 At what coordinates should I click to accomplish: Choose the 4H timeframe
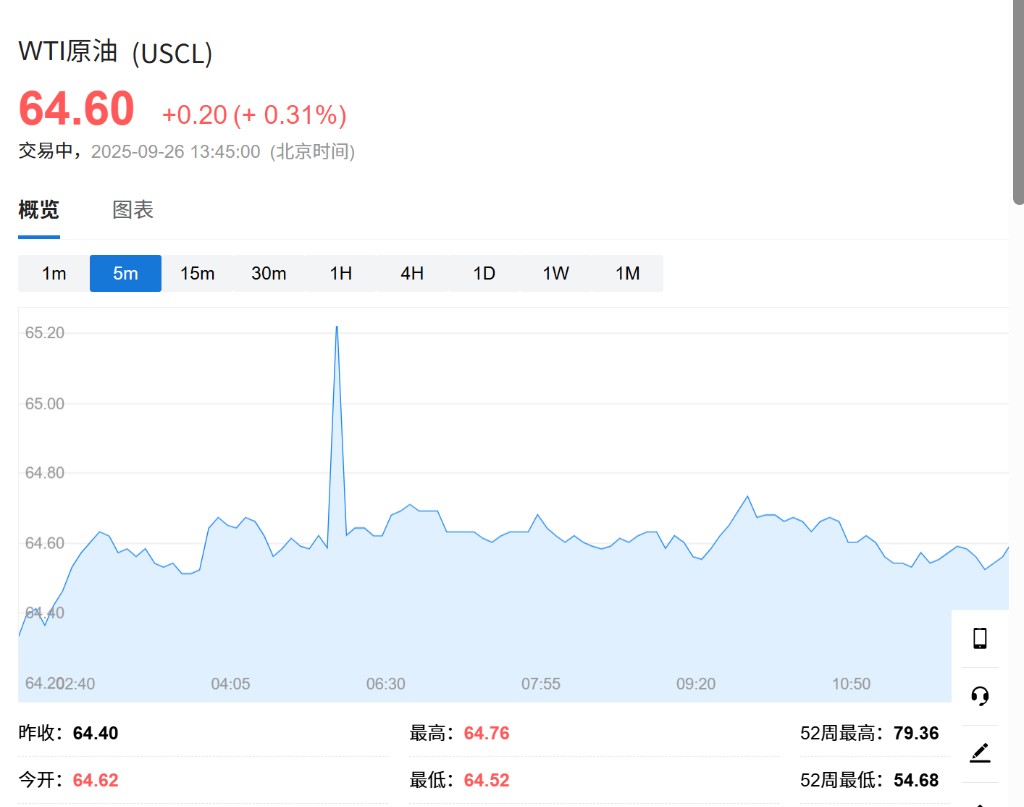point(412,273)
